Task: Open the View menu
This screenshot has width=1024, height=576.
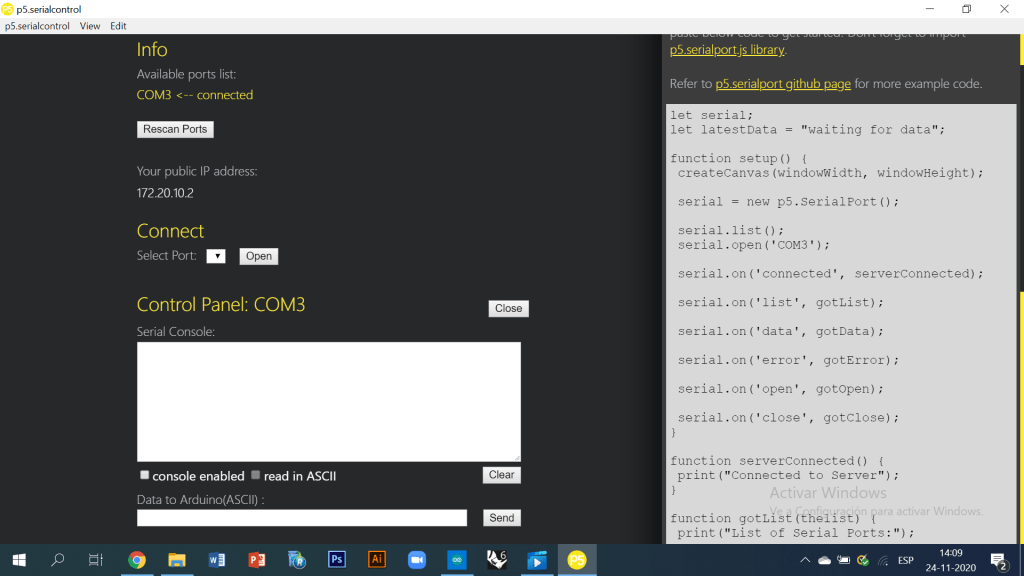Action: tap(90, 26)
